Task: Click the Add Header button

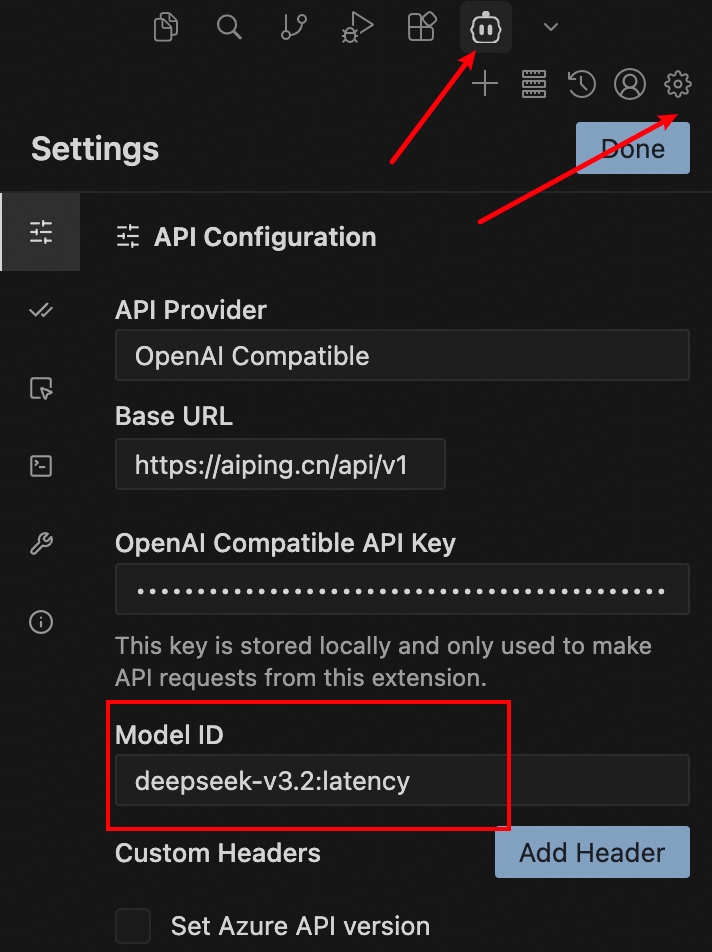Action: 592,852
